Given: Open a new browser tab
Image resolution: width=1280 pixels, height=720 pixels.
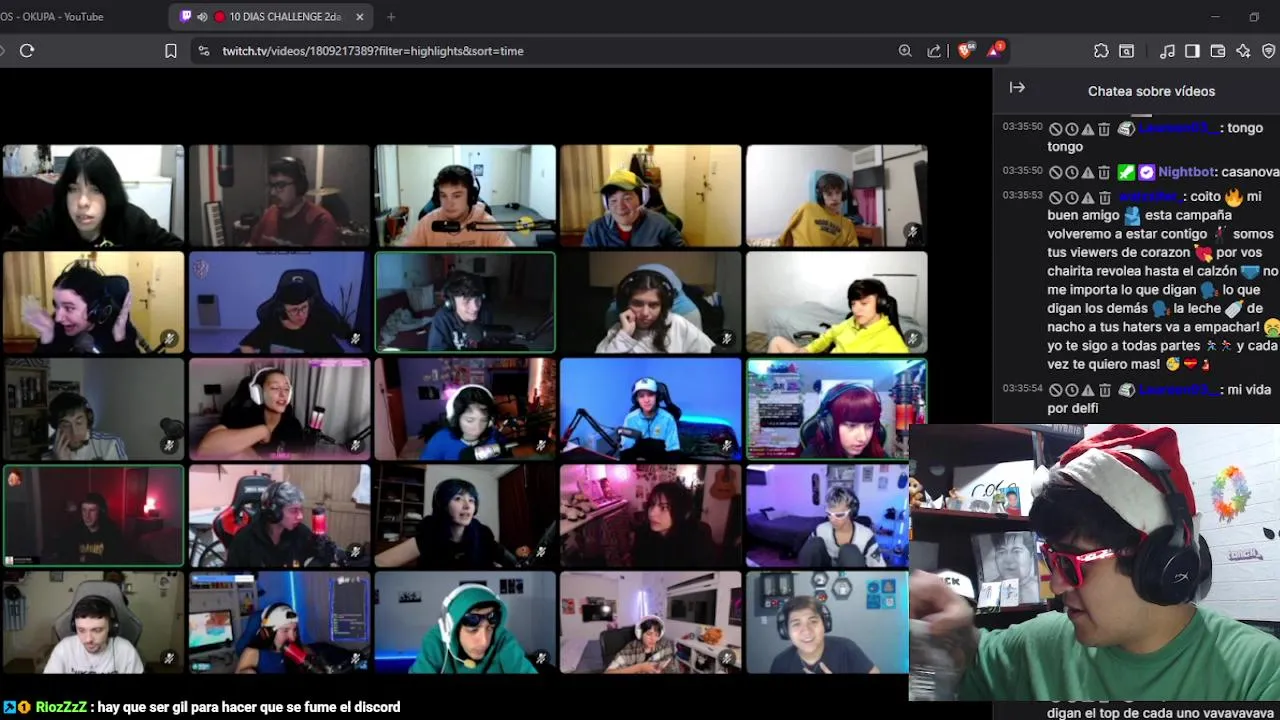Looking at the screenshot, I should tap(391, 17).
